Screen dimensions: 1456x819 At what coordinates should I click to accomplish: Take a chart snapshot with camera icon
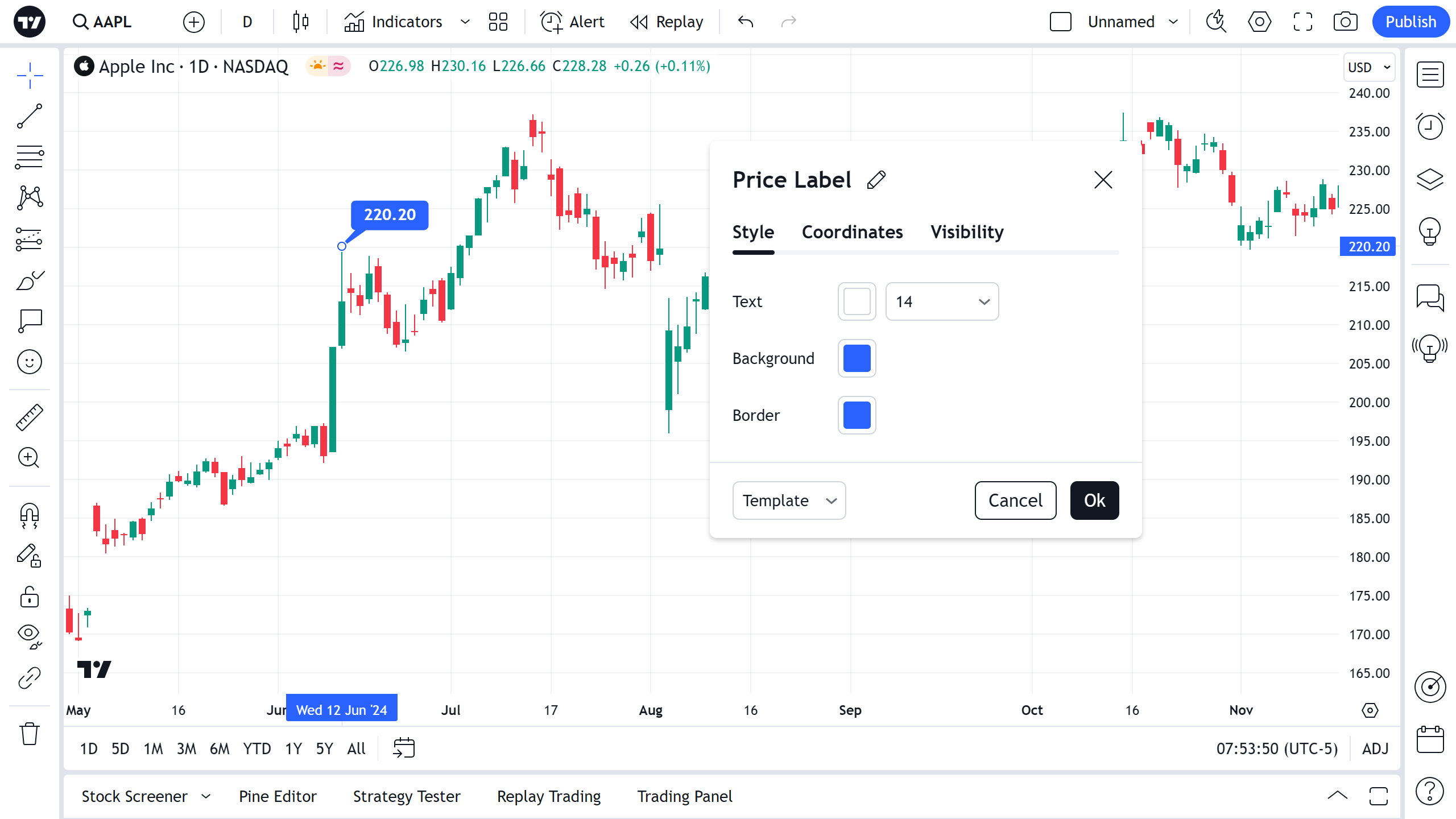point(1345,22)
